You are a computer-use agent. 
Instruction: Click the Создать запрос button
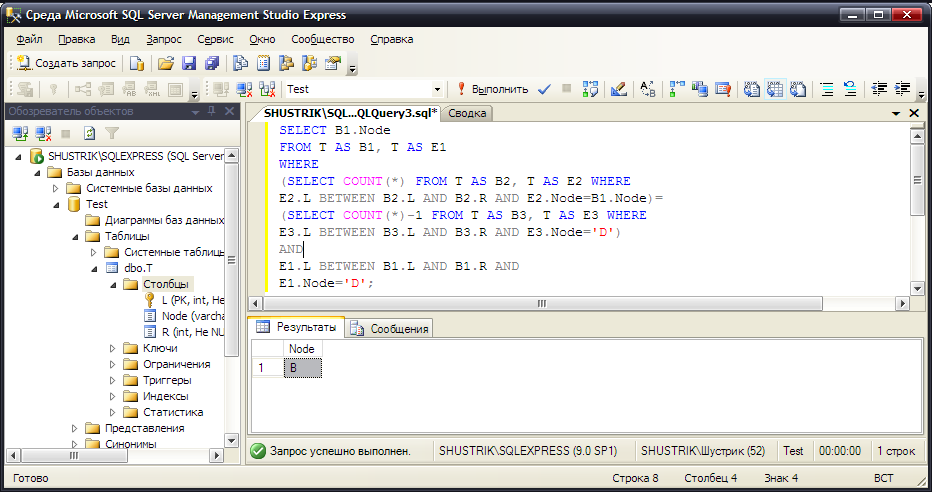pyautogui.click(x=66, y=63)
